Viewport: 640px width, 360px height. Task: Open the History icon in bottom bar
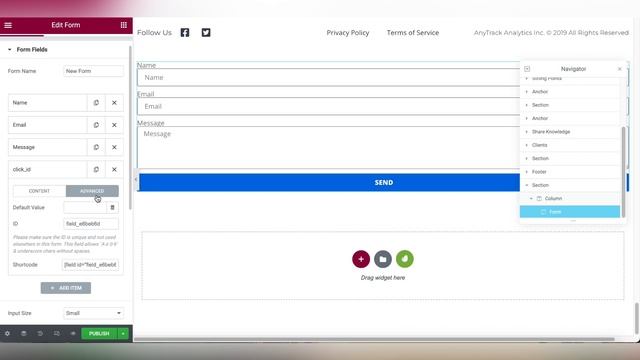(40, 333)
